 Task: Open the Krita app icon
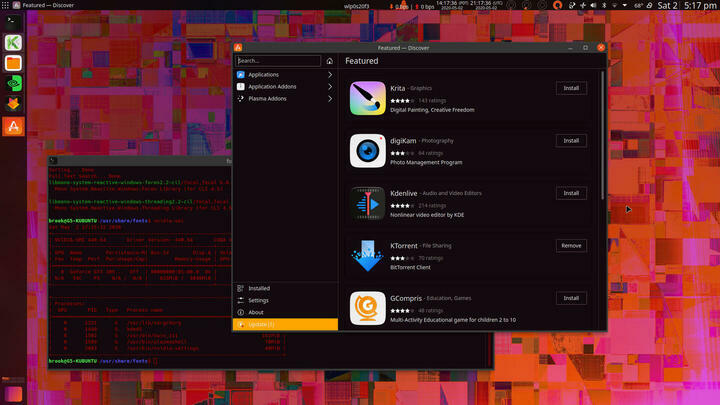(x=367, y=98)
